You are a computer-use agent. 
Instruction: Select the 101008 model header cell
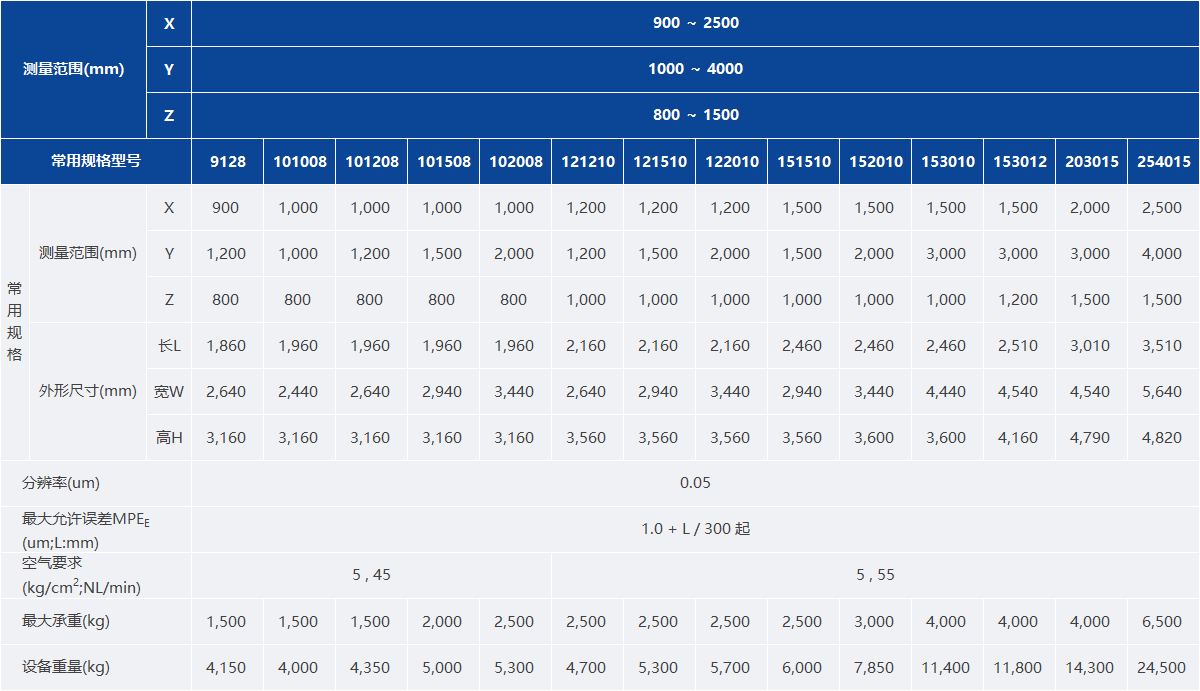pos(298,161)
